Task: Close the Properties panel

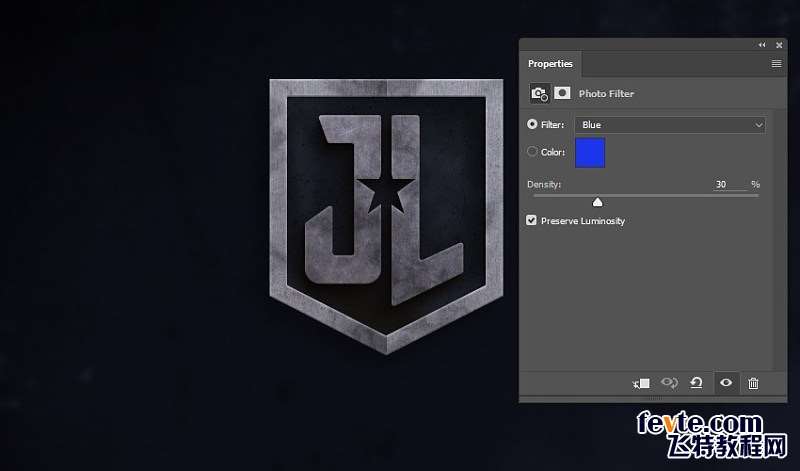Action: [x=779, y=45]
